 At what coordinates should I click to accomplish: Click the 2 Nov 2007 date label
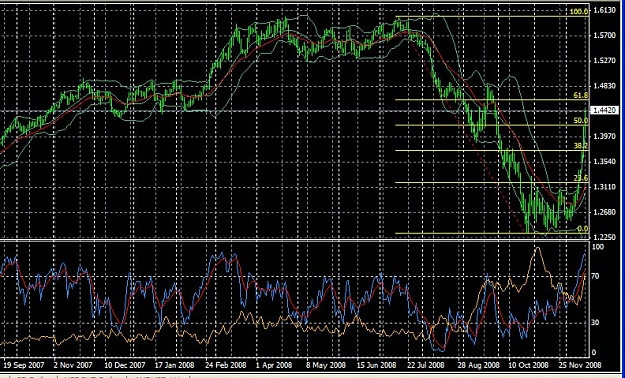[x=73, y=365]
